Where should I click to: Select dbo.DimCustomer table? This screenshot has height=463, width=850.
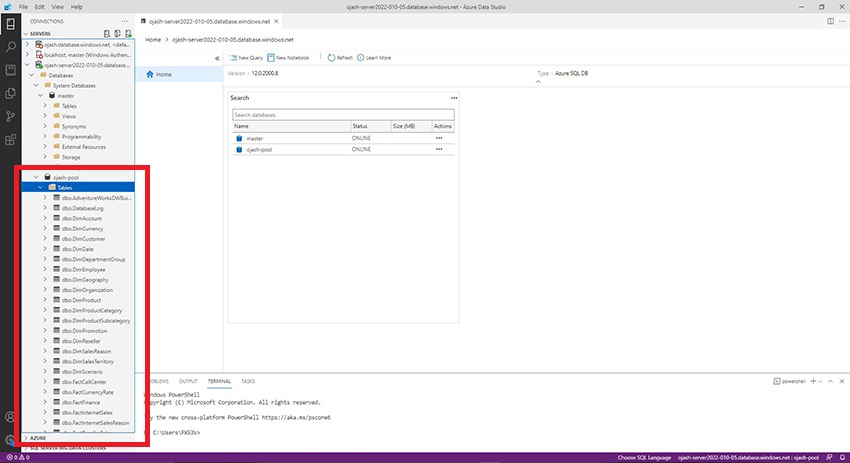83,239
